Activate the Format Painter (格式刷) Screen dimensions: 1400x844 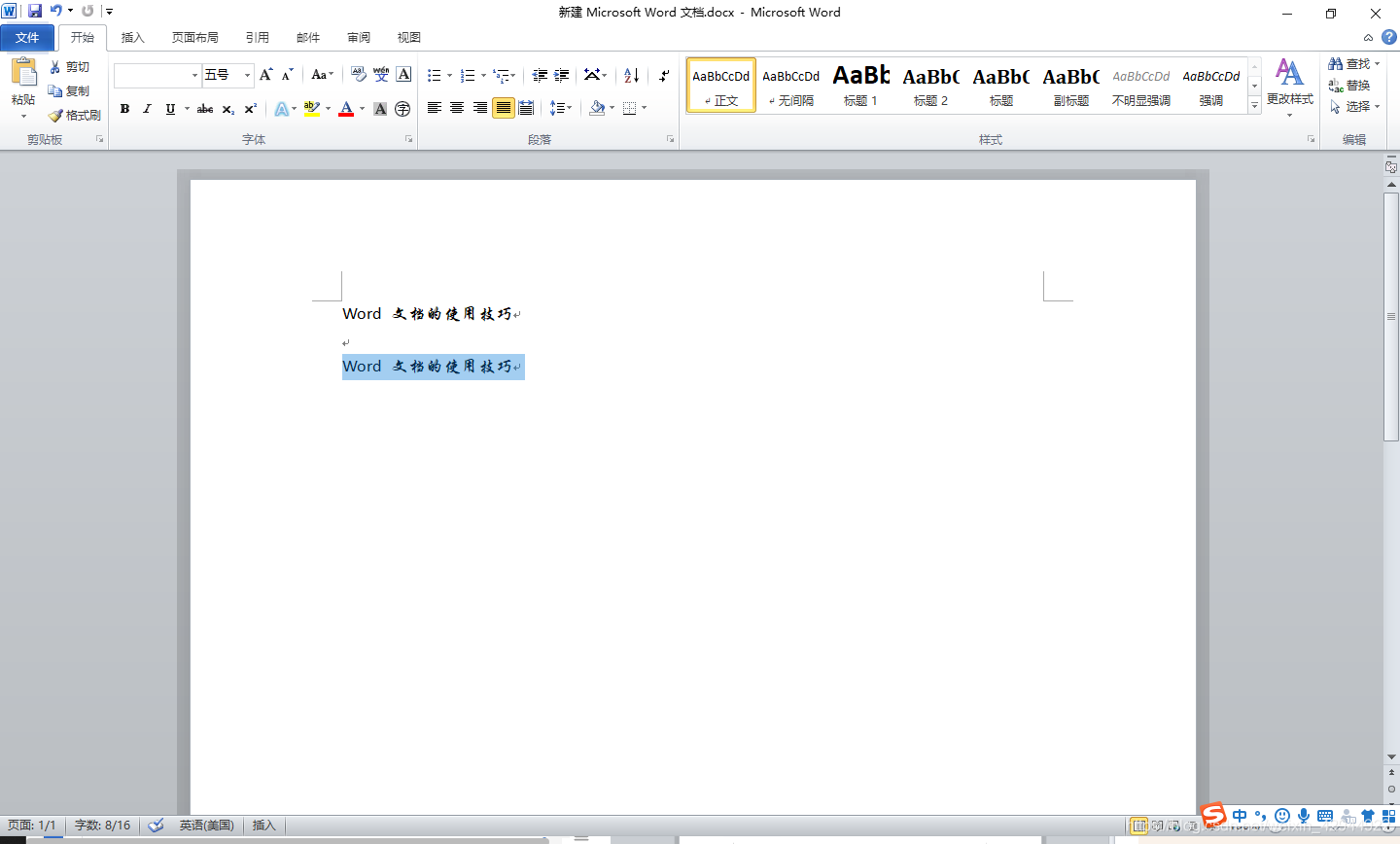click(75, 115)
